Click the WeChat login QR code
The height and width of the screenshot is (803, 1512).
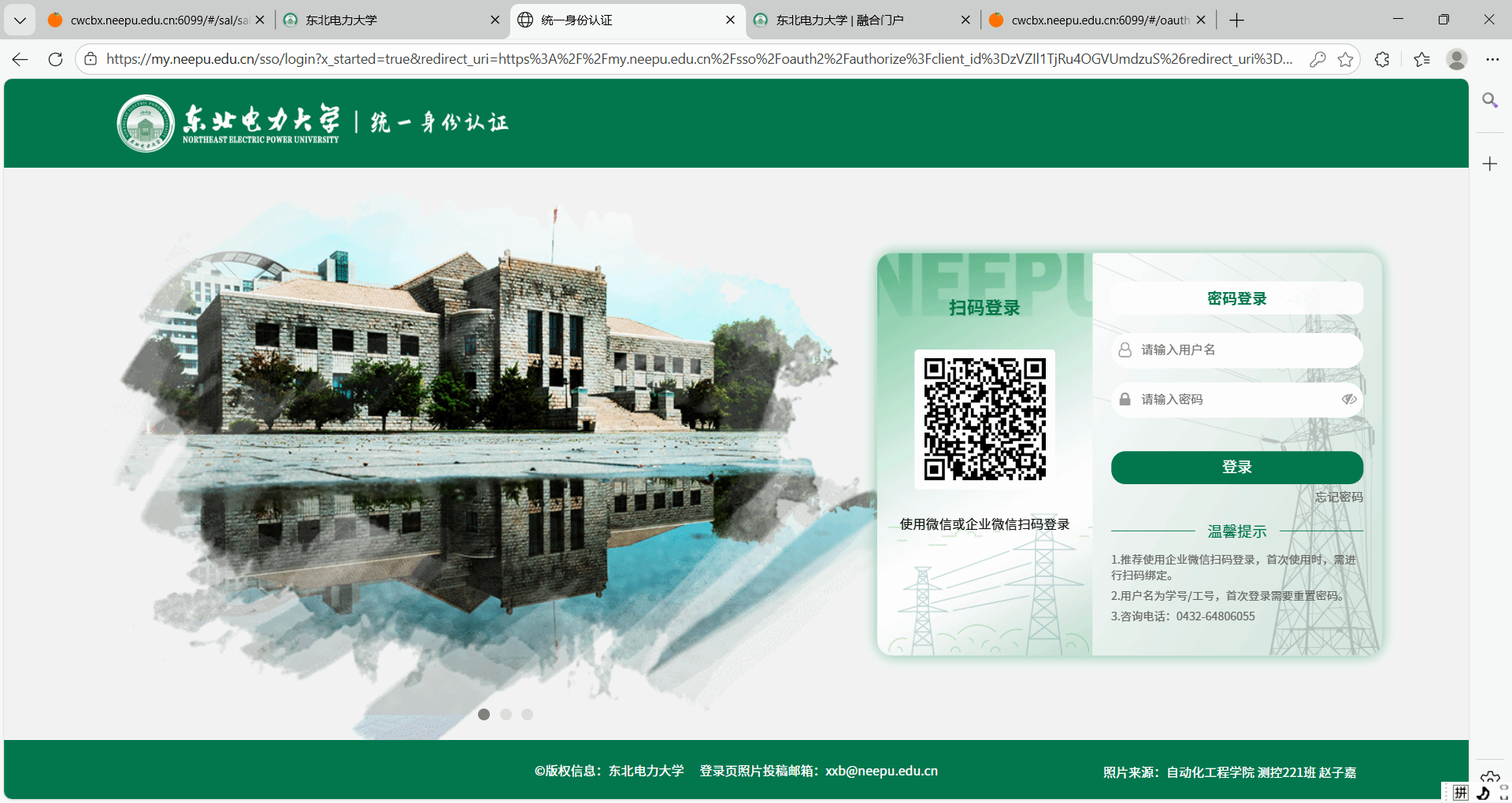[984, 419]
